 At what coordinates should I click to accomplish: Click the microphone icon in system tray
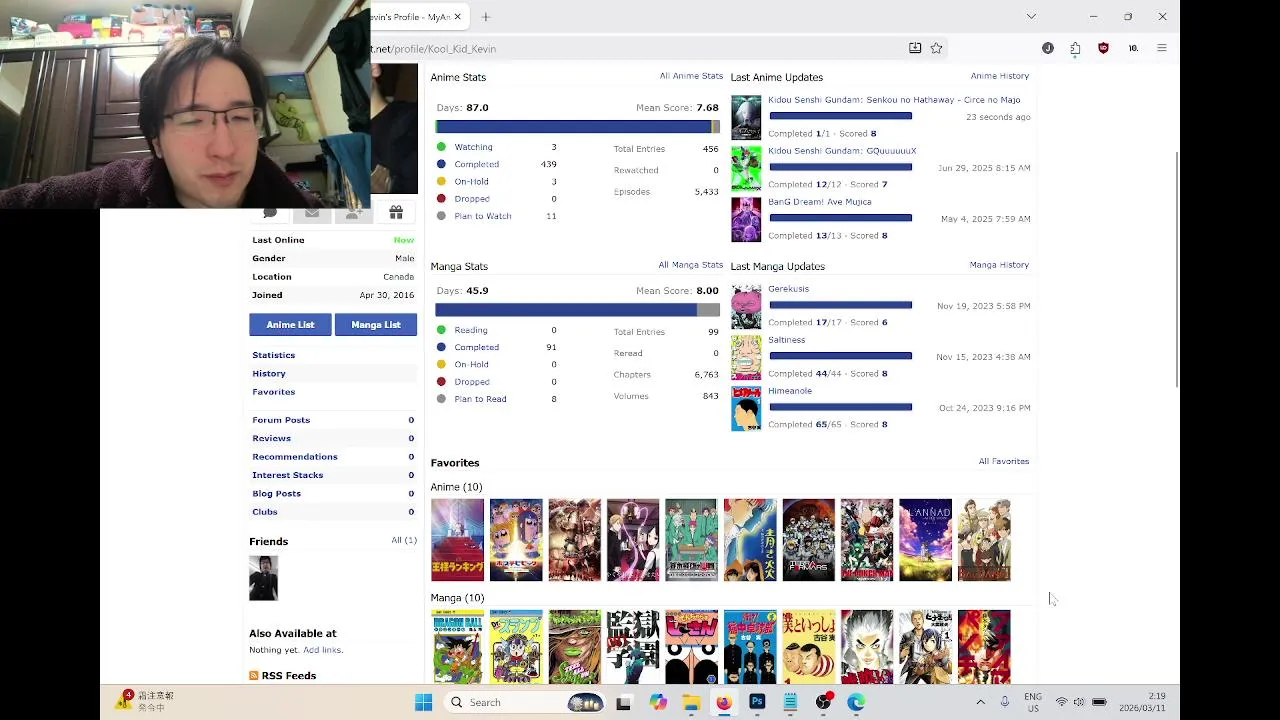tap(1004, 702)
